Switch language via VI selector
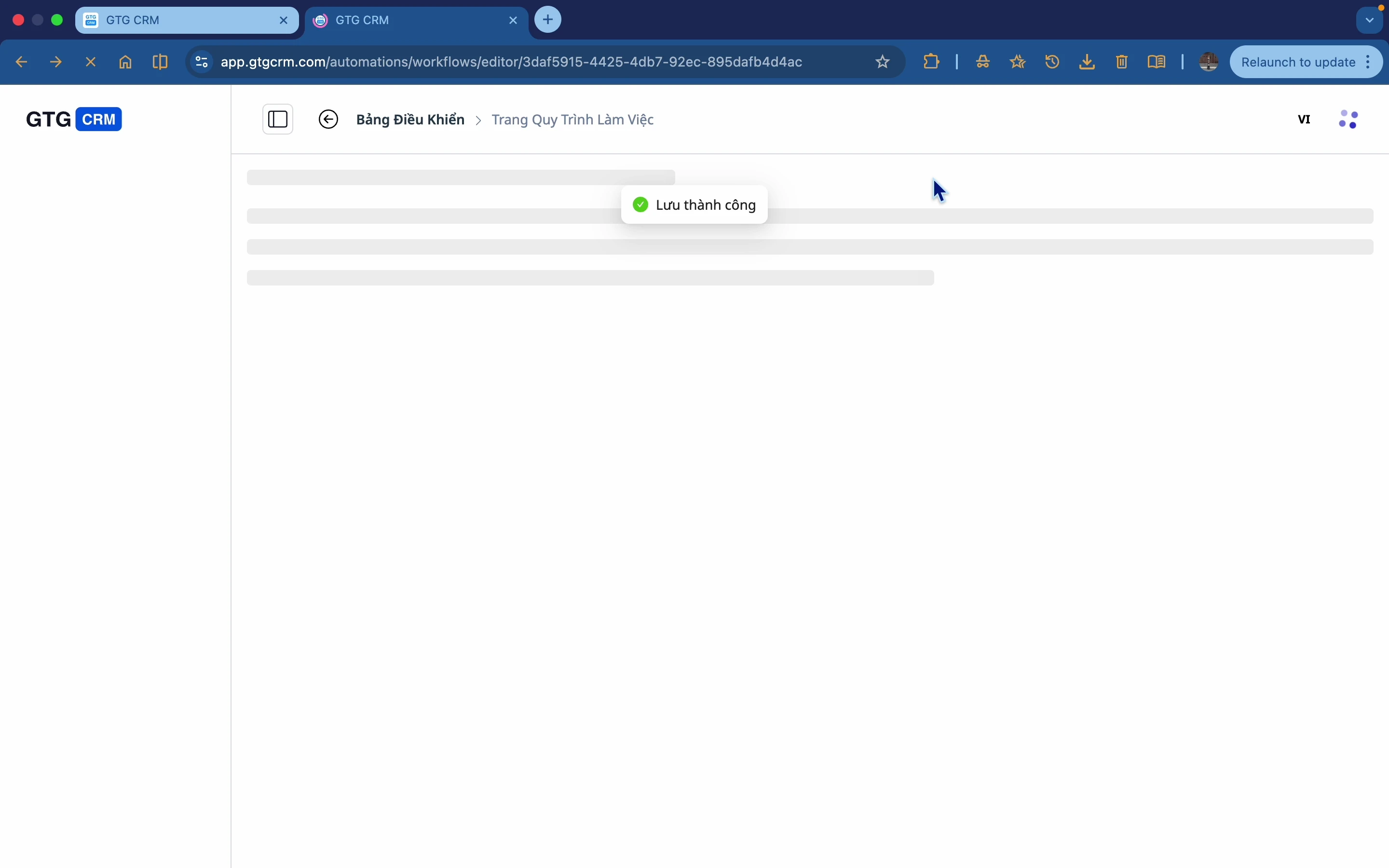The height and width of the screenshot is (868, 1389). point(1305,120)
